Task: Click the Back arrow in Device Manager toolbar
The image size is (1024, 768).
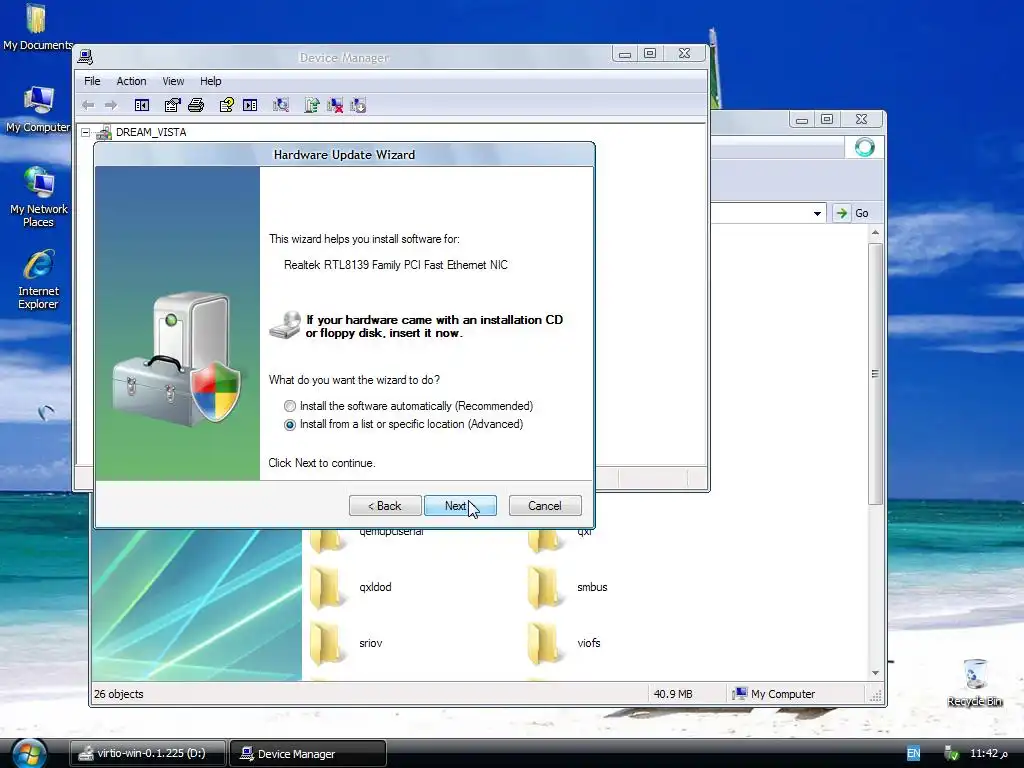Action: [88, 105]
